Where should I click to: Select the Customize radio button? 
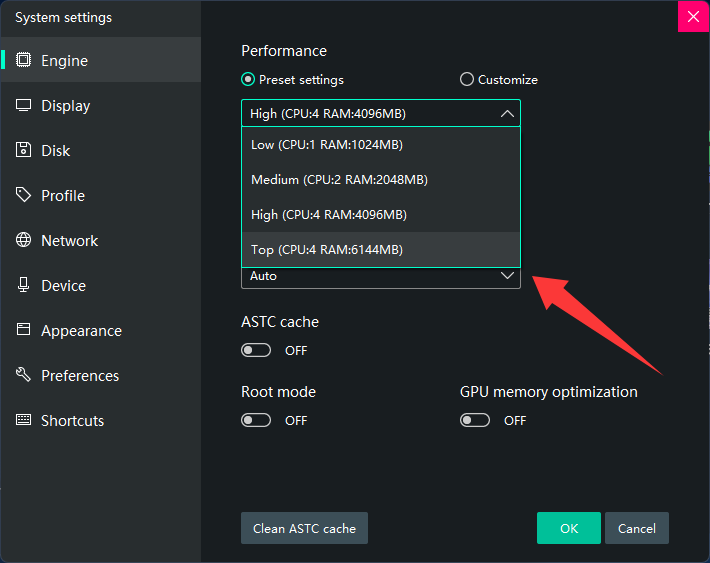[x=466, y=80]
